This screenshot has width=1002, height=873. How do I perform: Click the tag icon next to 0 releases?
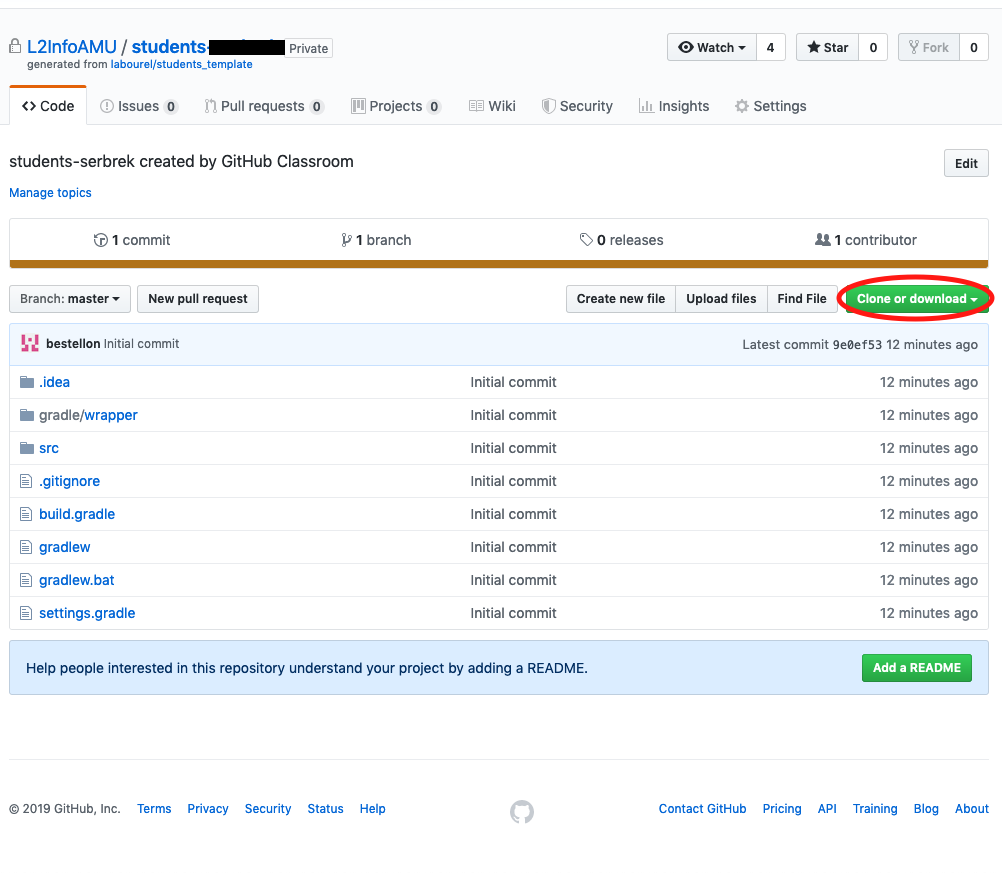(x=586, y=240)
